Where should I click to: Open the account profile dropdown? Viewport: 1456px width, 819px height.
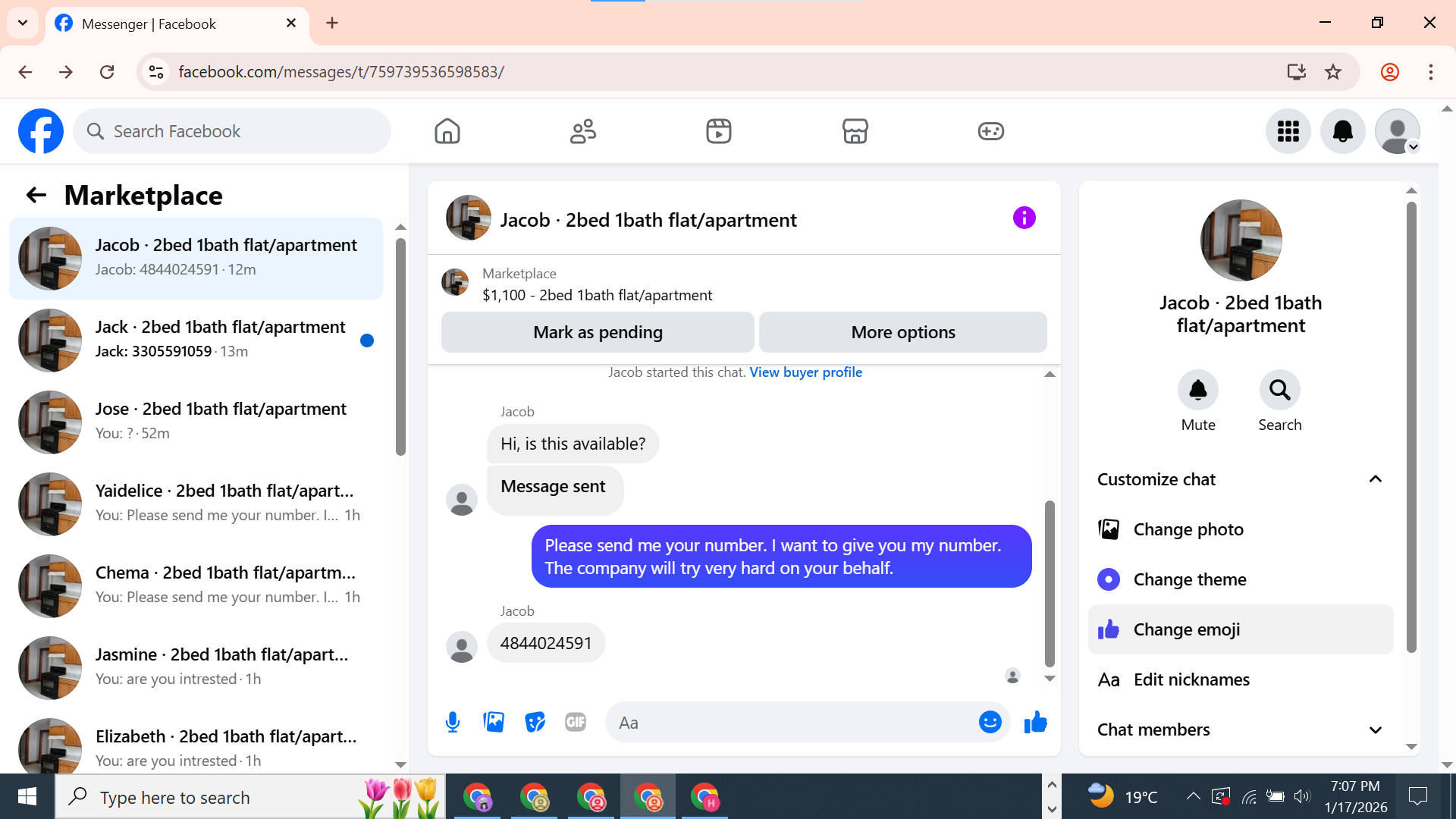click(x=1398, y=131)
